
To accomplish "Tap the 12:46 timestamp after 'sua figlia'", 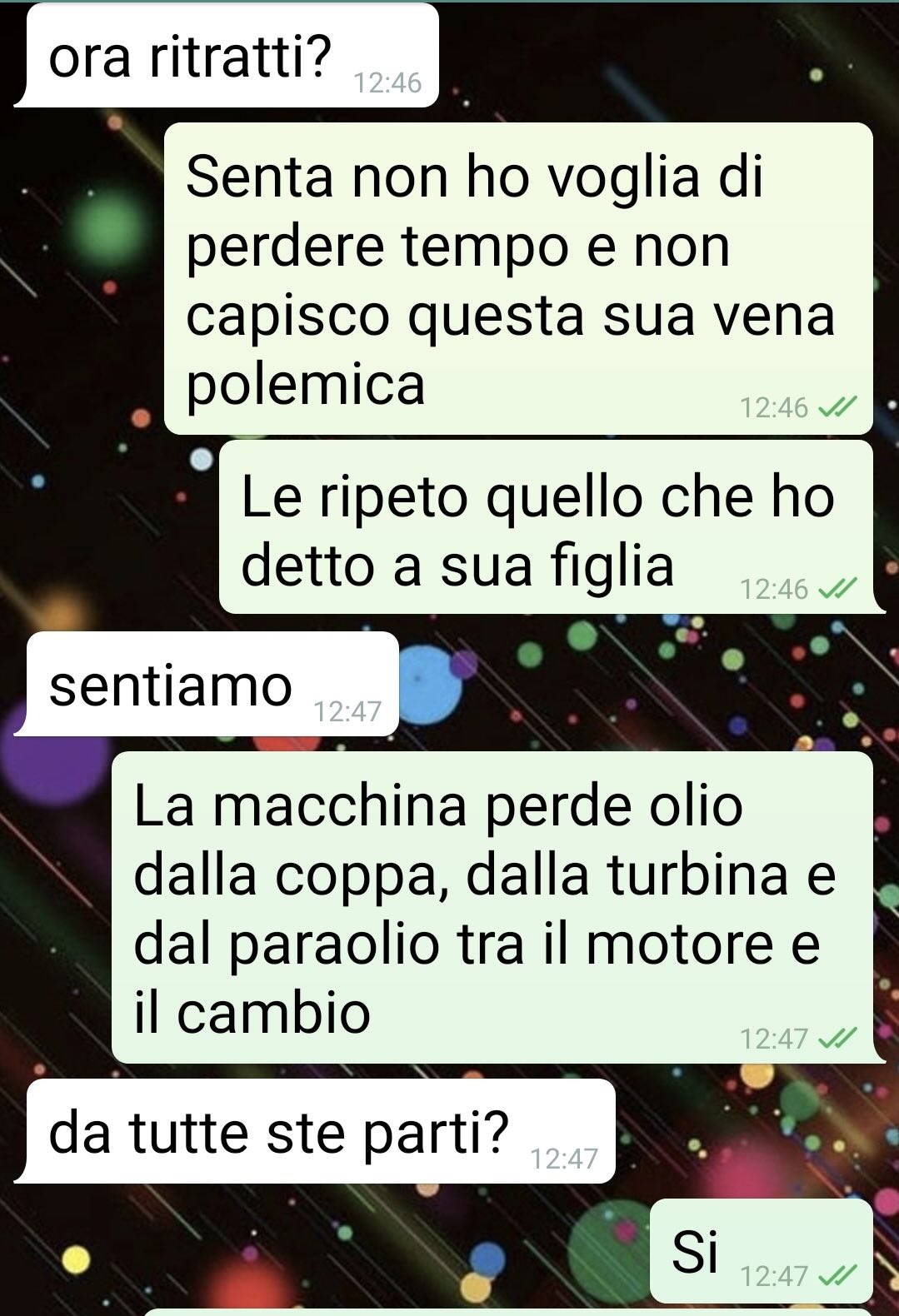I will coord(774,590).
